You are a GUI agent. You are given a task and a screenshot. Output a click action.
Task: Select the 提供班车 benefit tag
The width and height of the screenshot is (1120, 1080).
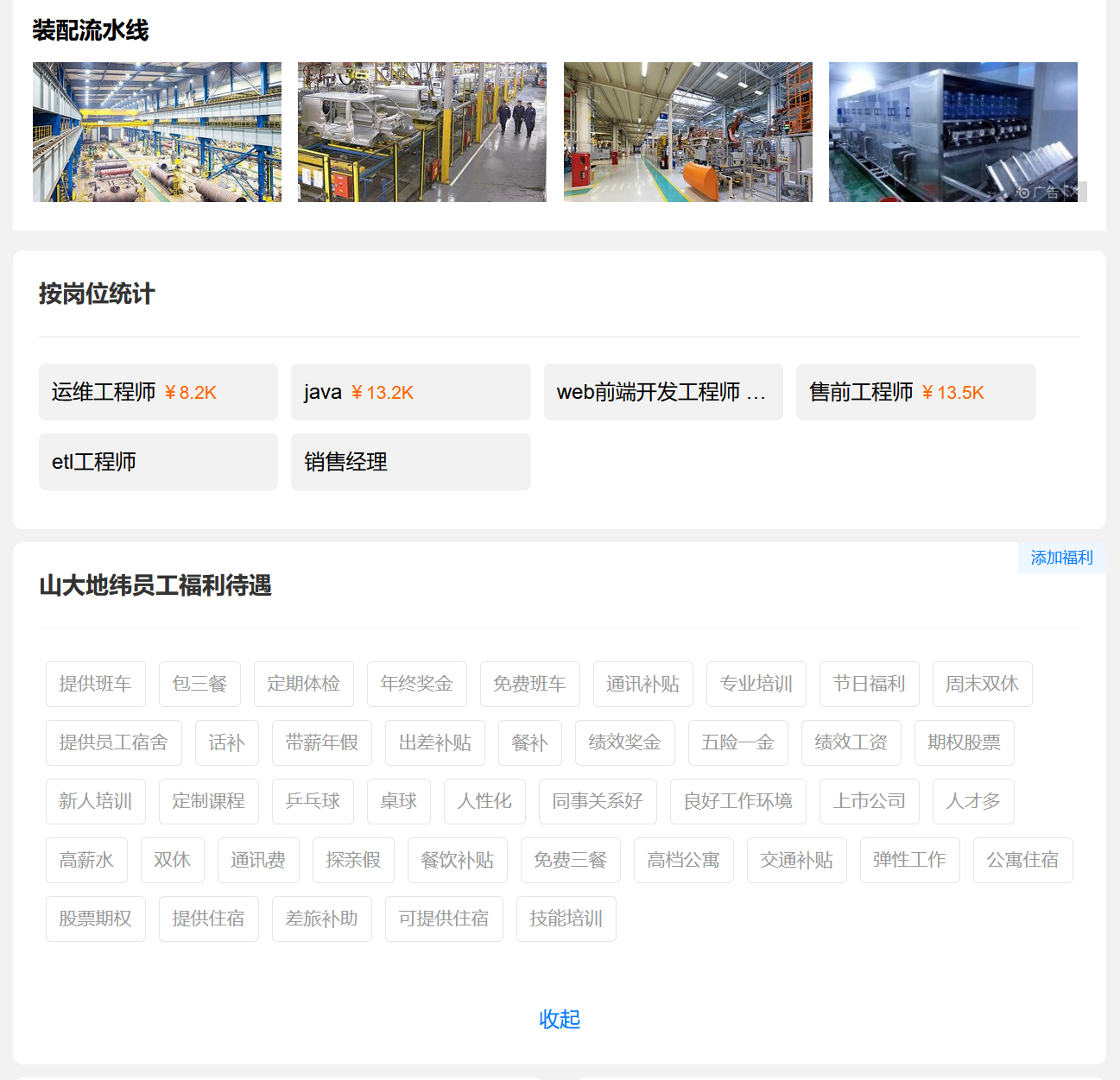[x=96, y=685]
